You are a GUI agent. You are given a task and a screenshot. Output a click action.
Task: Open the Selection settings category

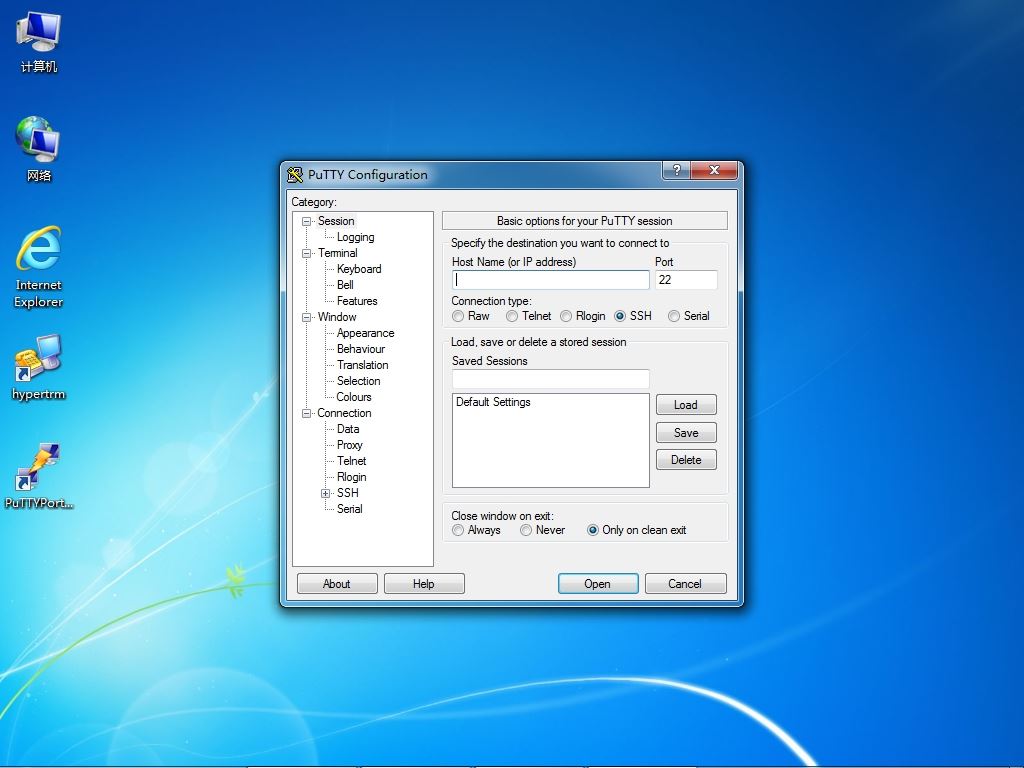pyautogui.click(x=358, y=381)
